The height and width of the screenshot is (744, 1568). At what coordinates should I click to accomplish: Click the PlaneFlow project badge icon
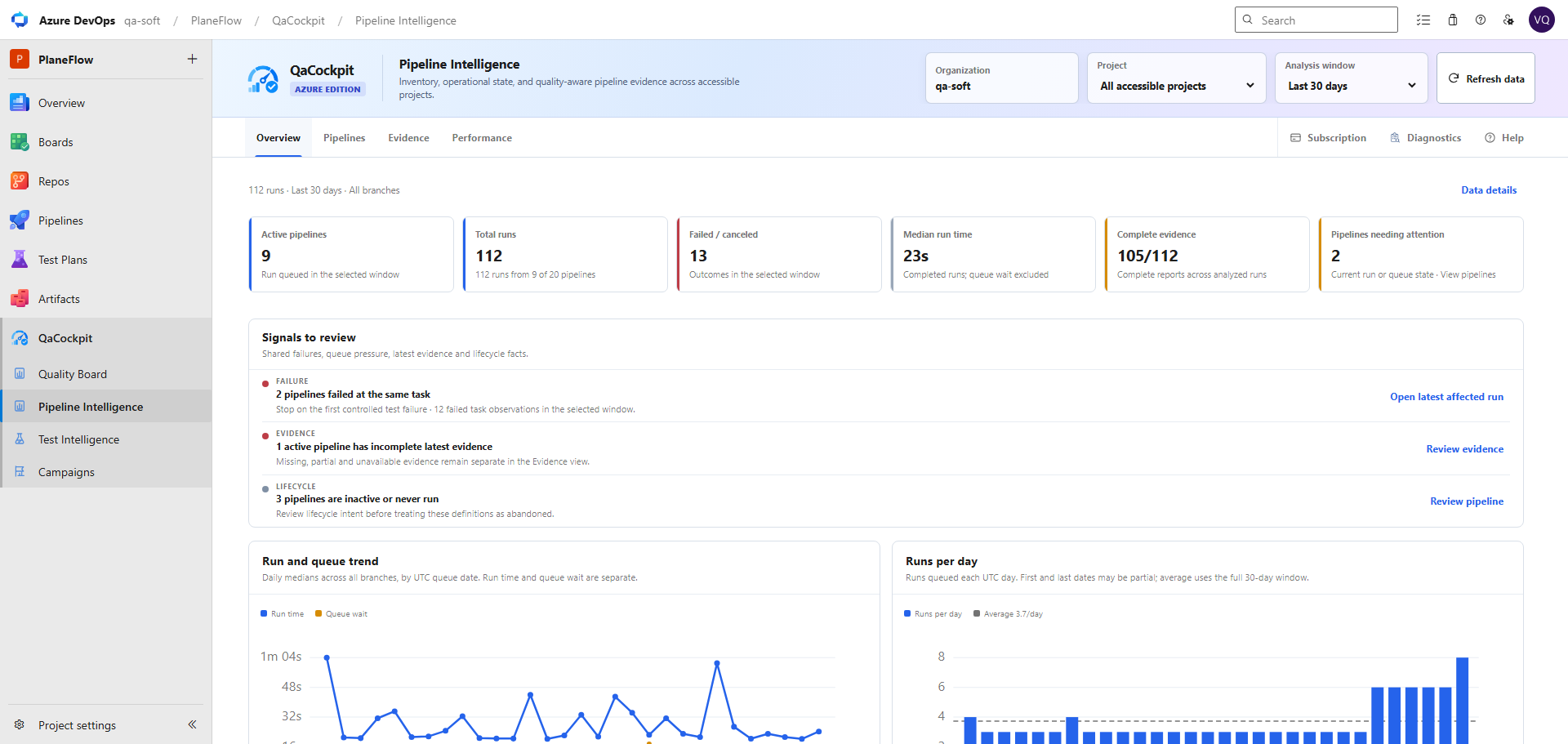[x=20, y=59]
